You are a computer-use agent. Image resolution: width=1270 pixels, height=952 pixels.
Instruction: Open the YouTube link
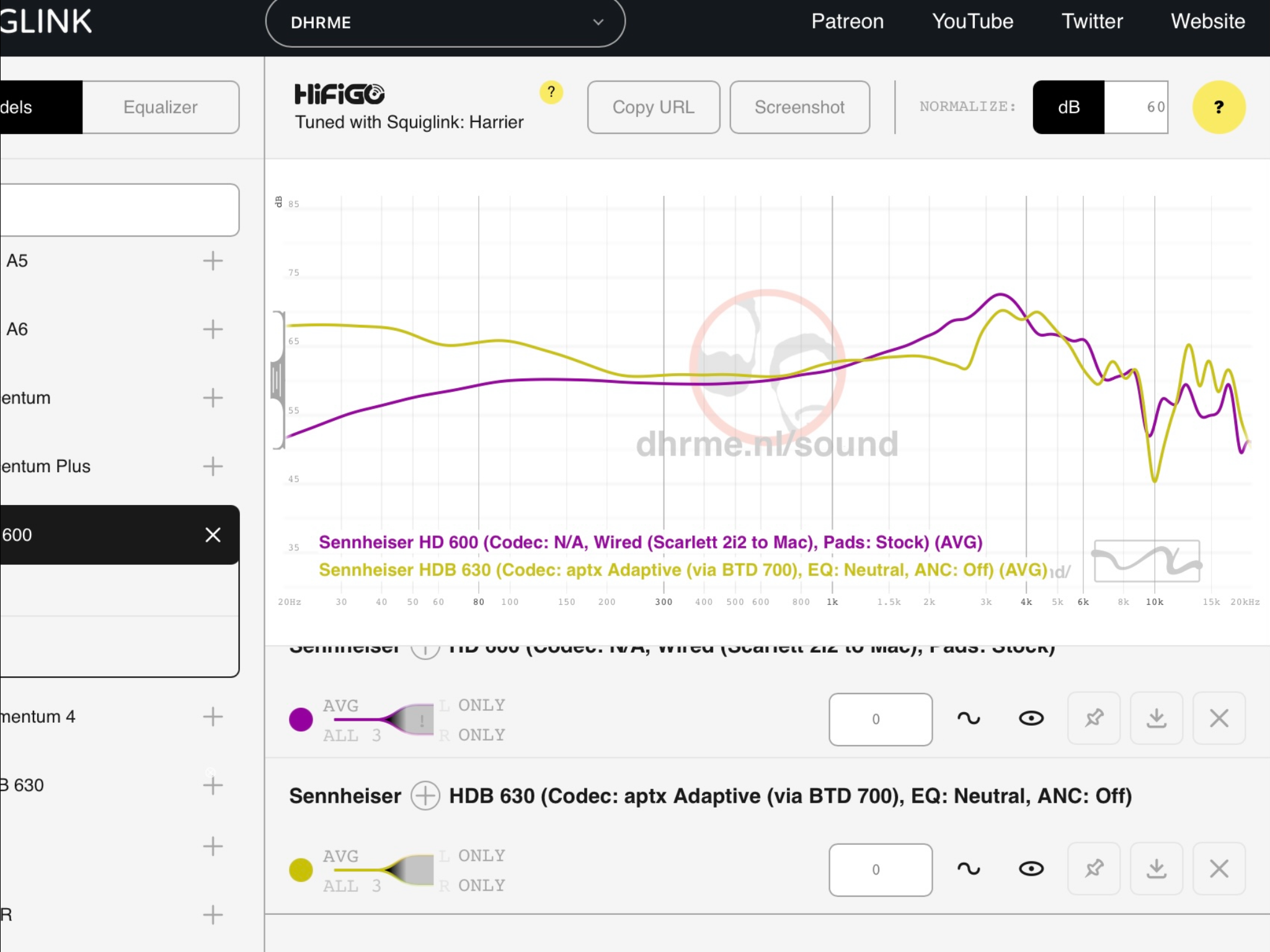coord(972,22)
